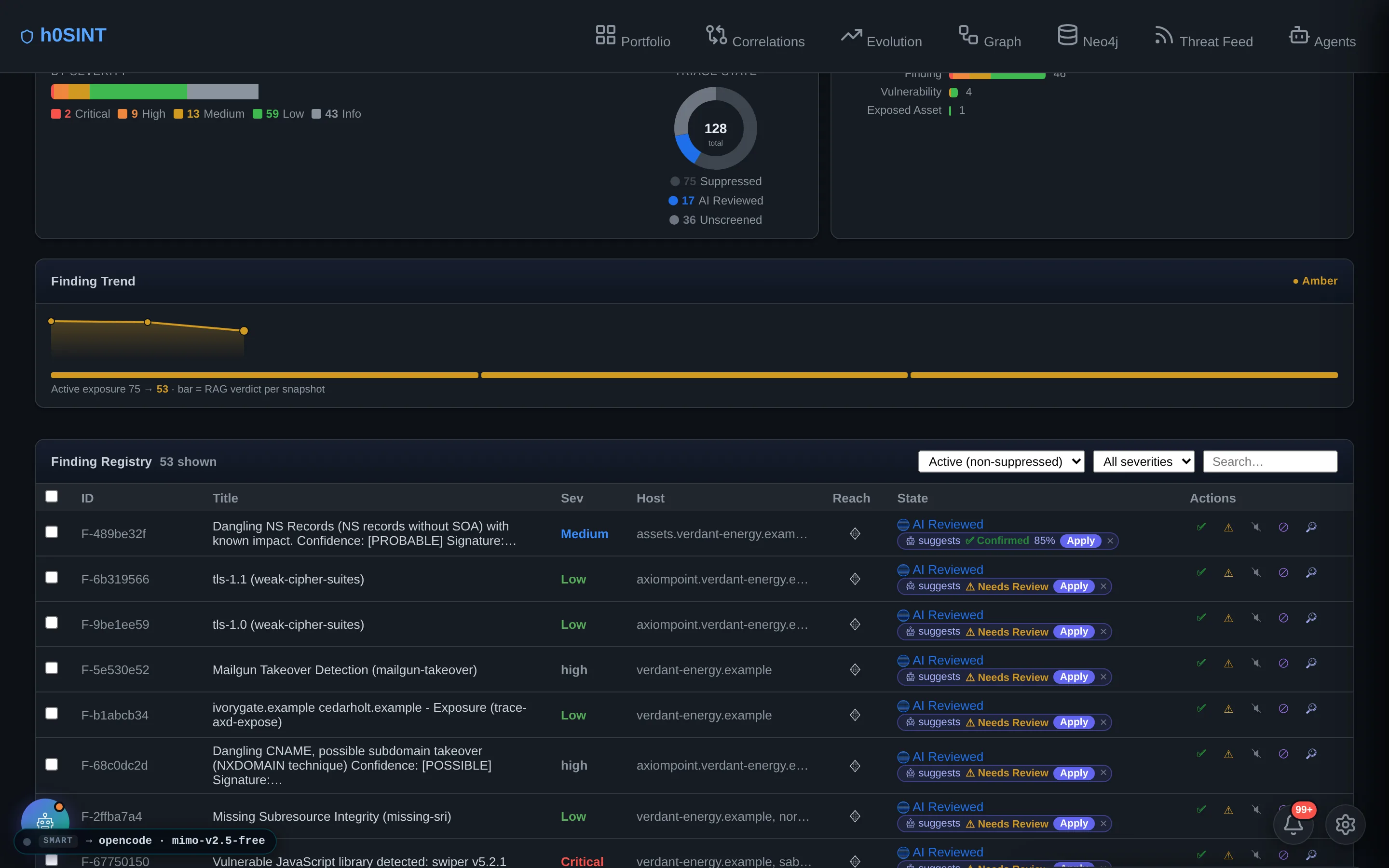Click the last data point on the Finding Trend chart
The height and width of the screenshot is (868, 1389).
pos(244,331)
